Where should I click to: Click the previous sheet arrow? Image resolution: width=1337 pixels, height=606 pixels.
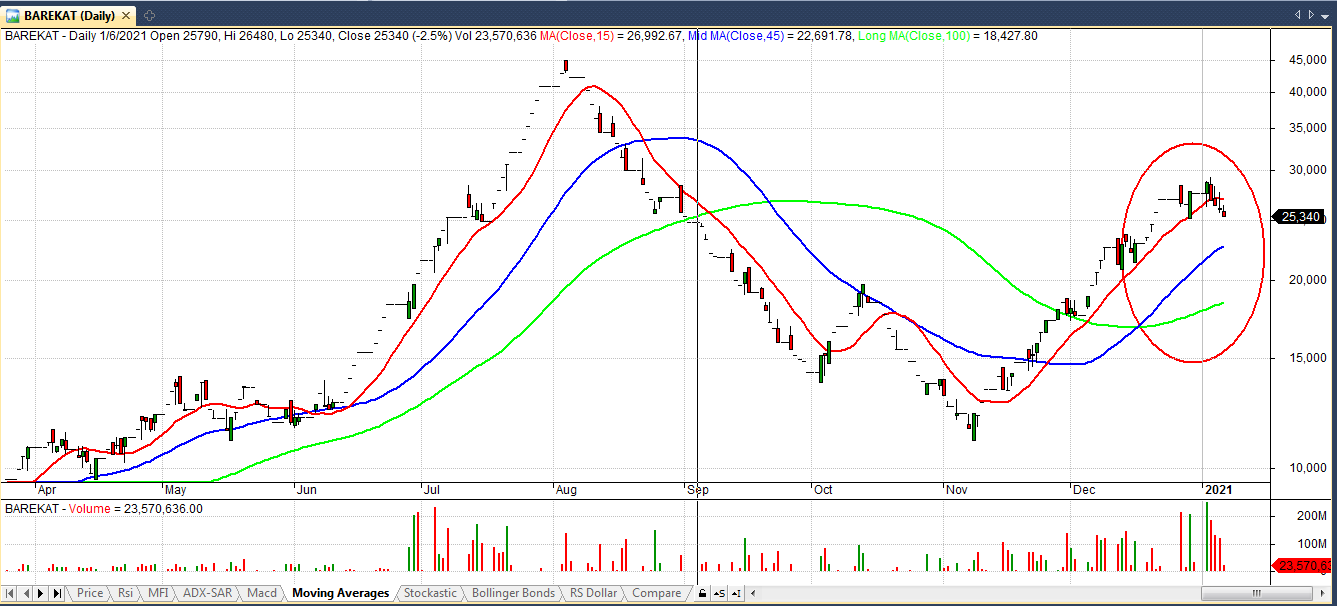click(26, 593)
